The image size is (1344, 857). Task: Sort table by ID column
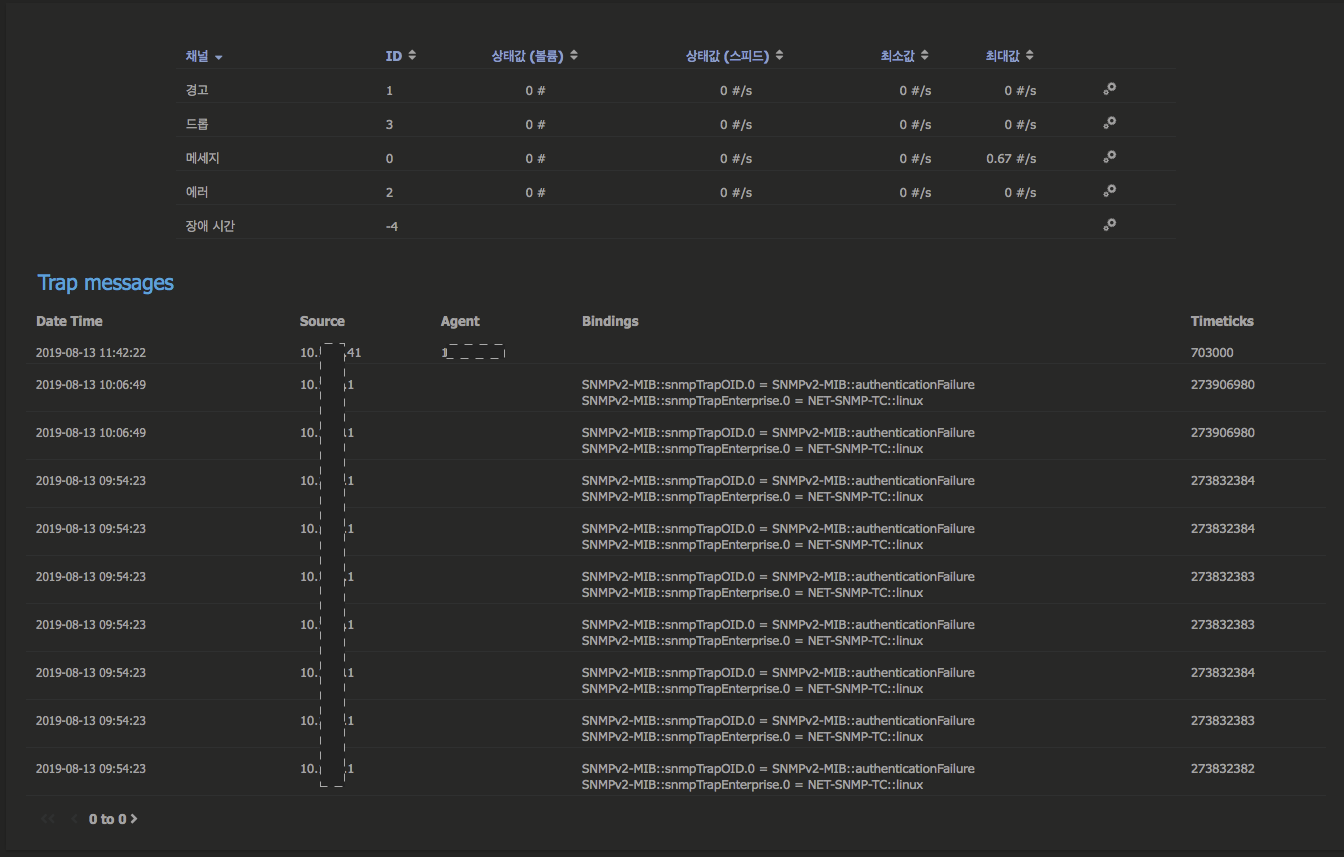[401, 56]
